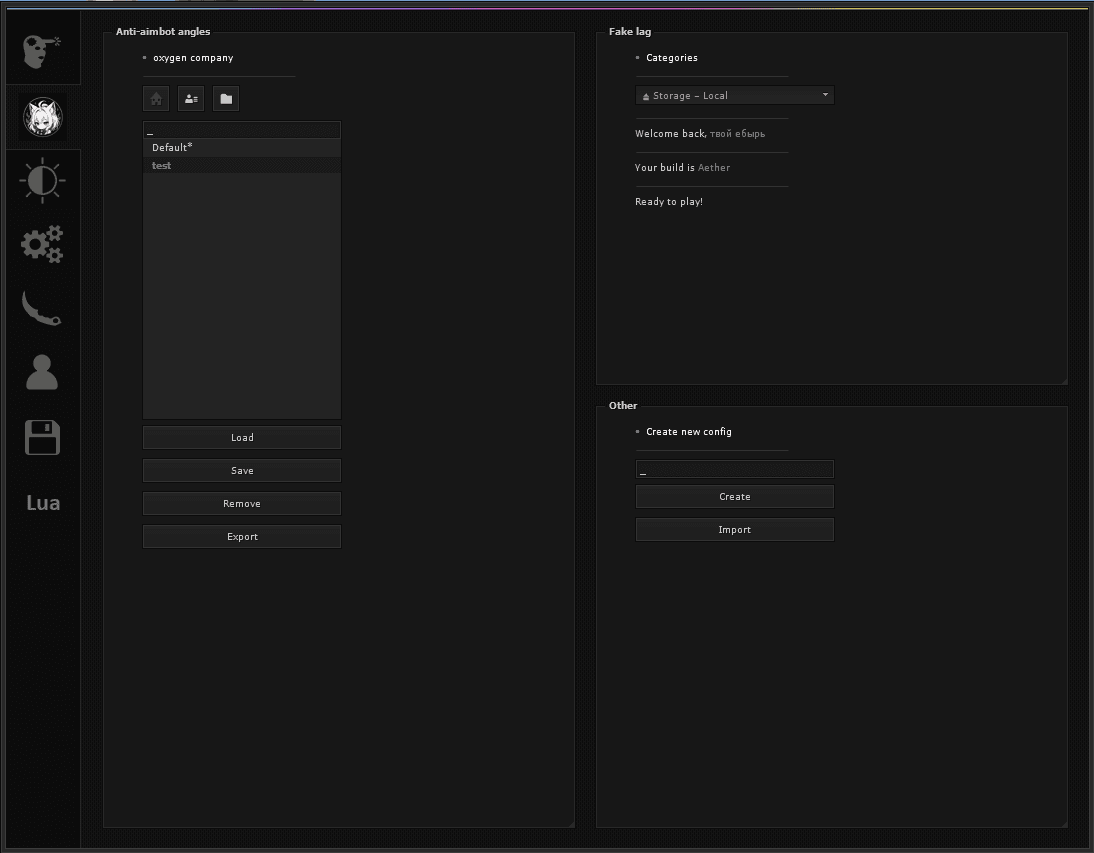Focus the new config name field
1094x853 pixels.
735,469
